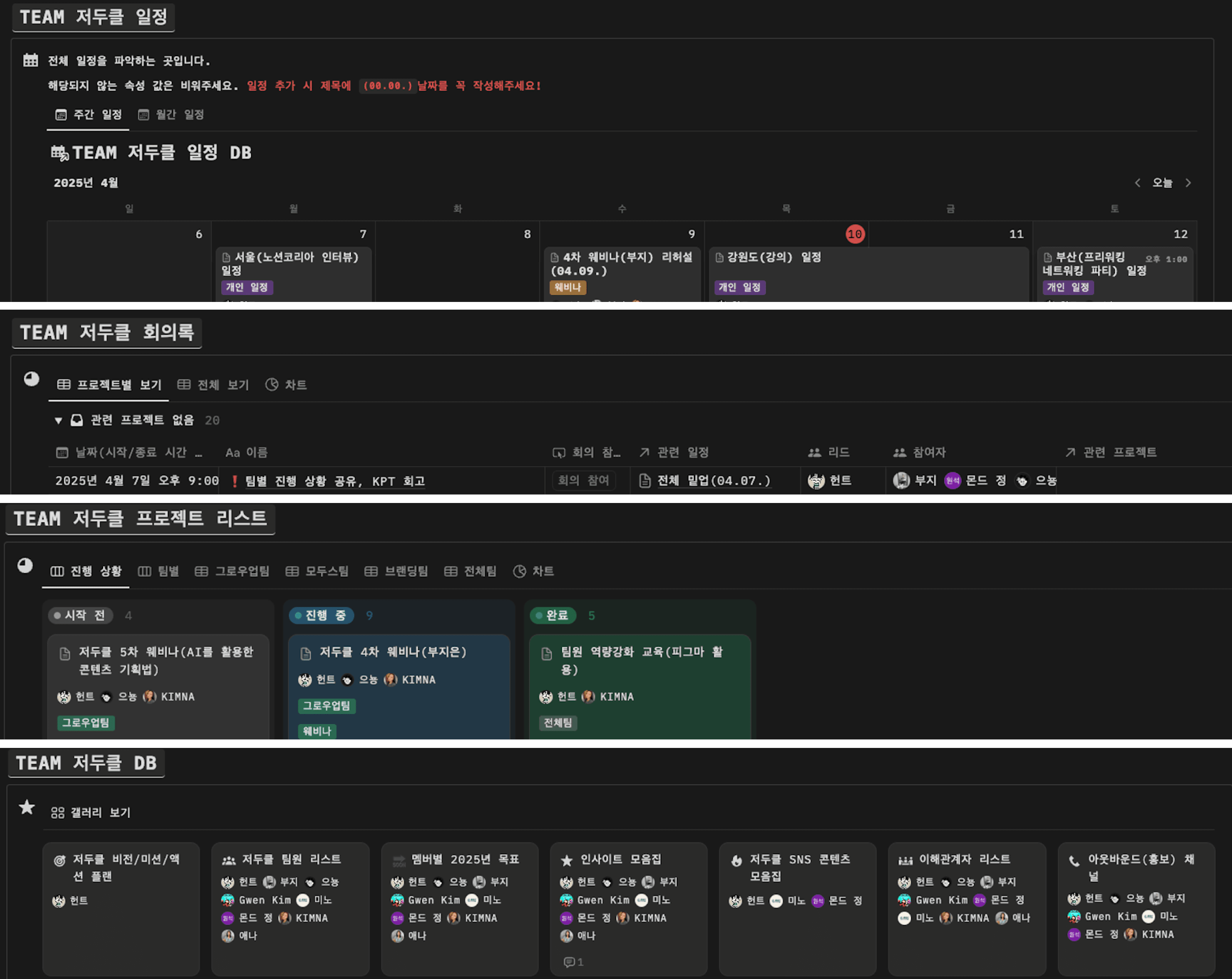This screenshot has height=979, width=1232.
Task: Go to previous week with left chevron
Action: pyautogui.click(x=1137, y=183)
